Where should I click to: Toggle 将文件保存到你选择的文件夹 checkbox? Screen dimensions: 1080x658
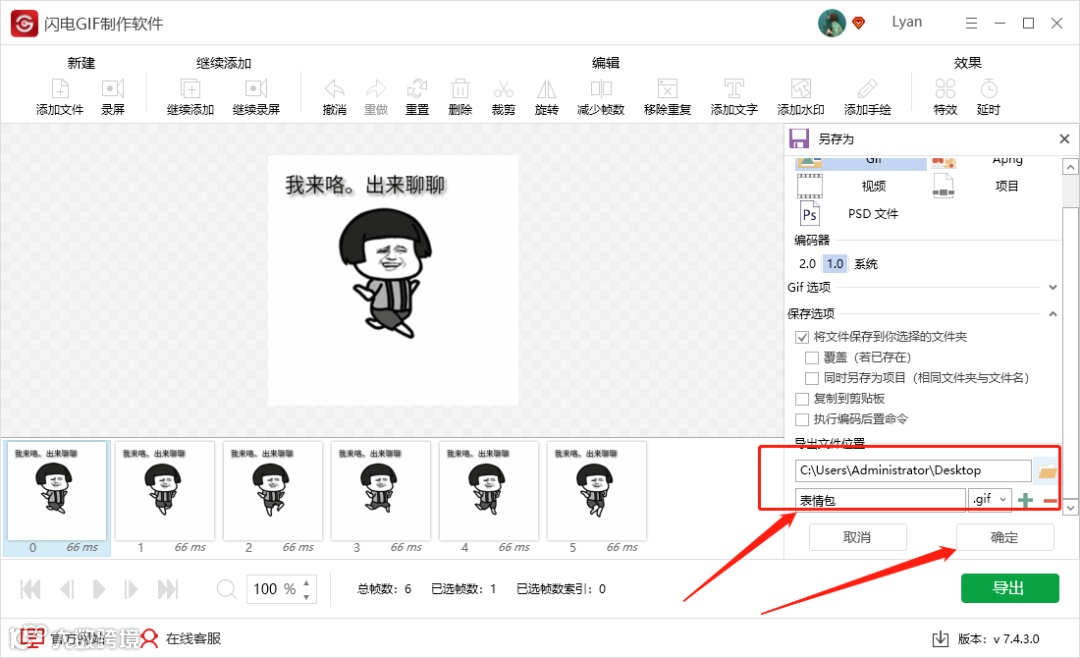[x=802, y=337]
